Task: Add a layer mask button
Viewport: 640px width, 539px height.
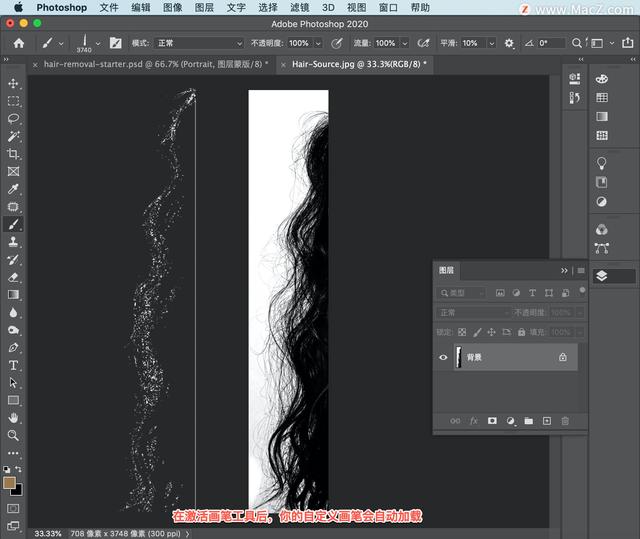Action: 492,421
